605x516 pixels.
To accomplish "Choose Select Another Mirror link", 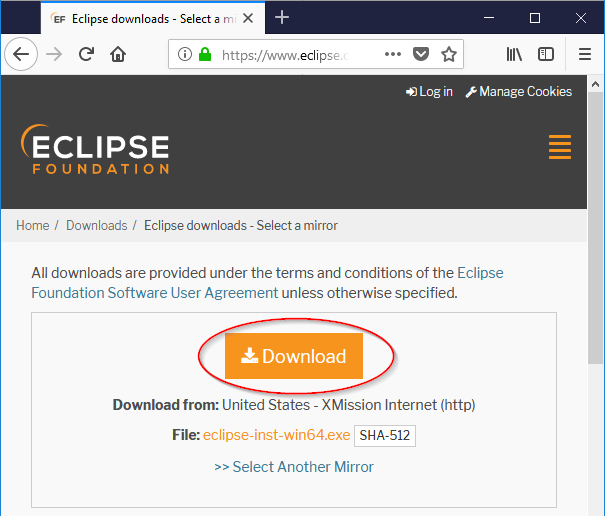I will pos(294,466).
